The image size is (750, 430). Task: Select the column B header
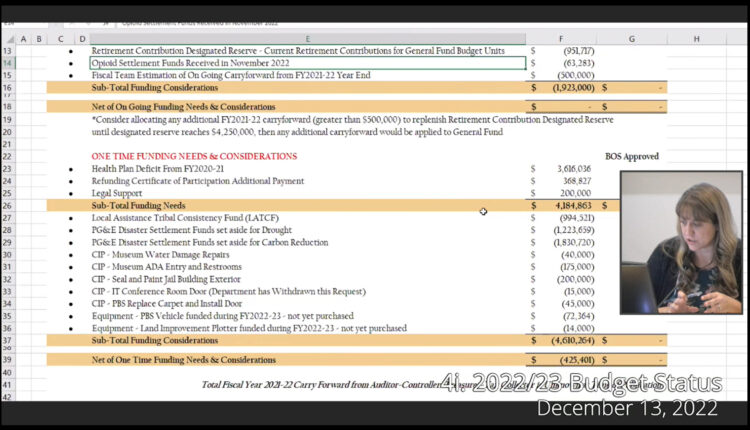pyautogui.click(x=39, y=38)
